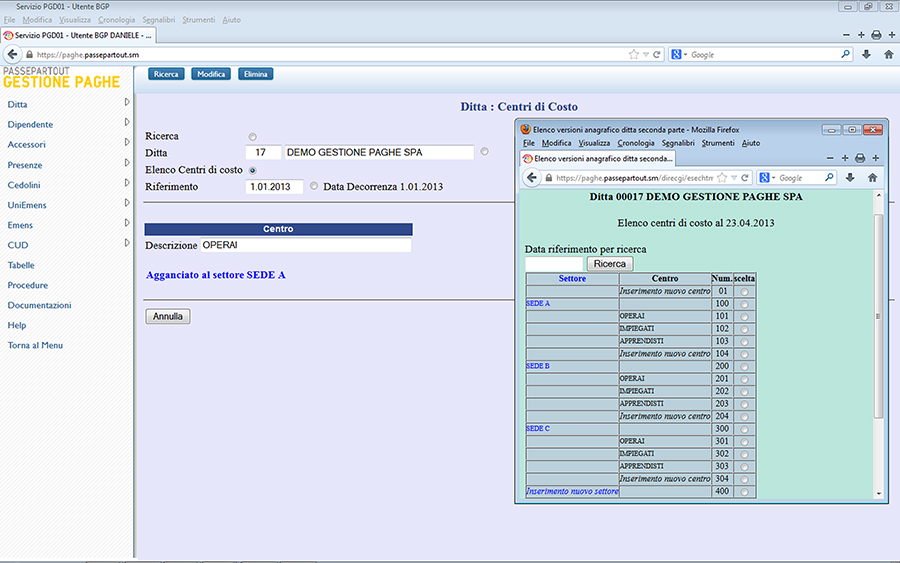
Task: Select the Ricerca radio button in form
Action: tap(253, 137)
